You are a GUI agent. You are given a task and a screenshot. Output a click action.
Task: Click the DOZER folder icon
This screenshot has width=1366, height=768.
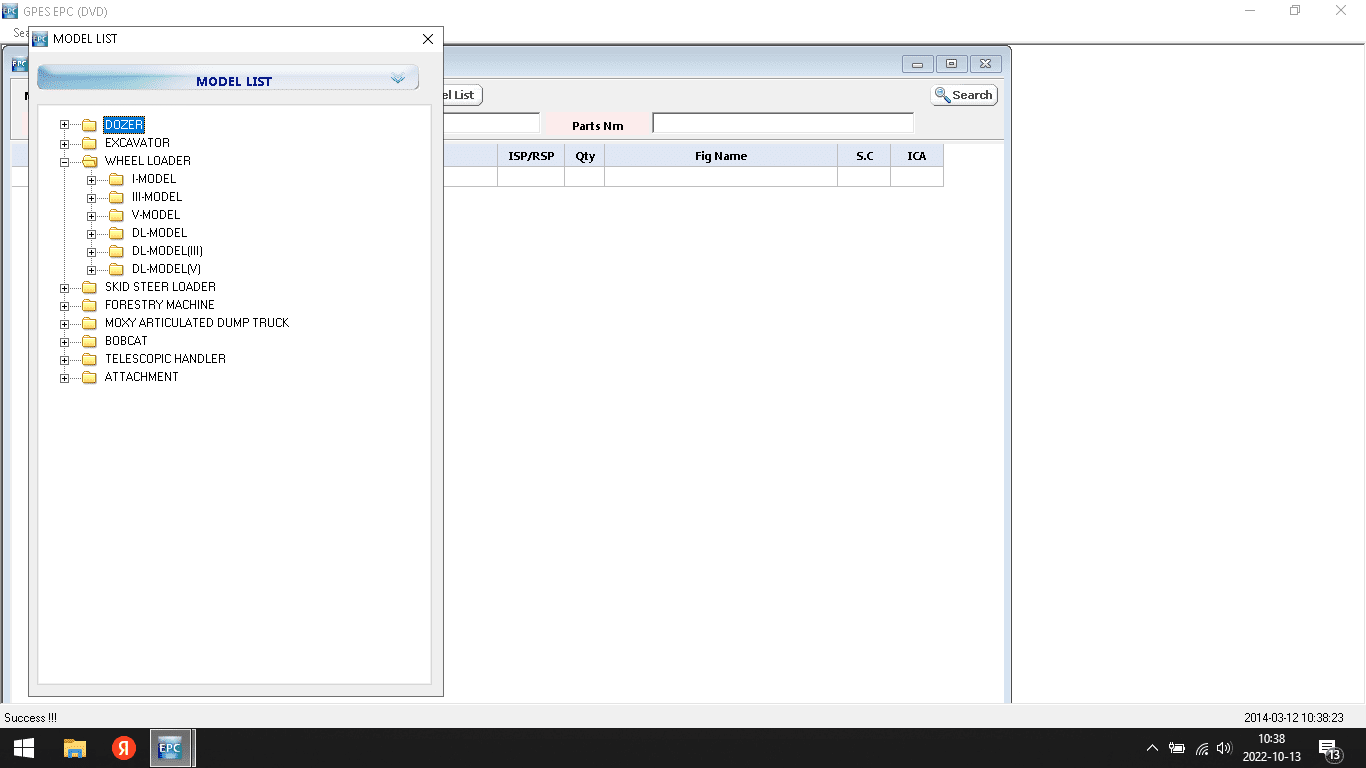89,125
